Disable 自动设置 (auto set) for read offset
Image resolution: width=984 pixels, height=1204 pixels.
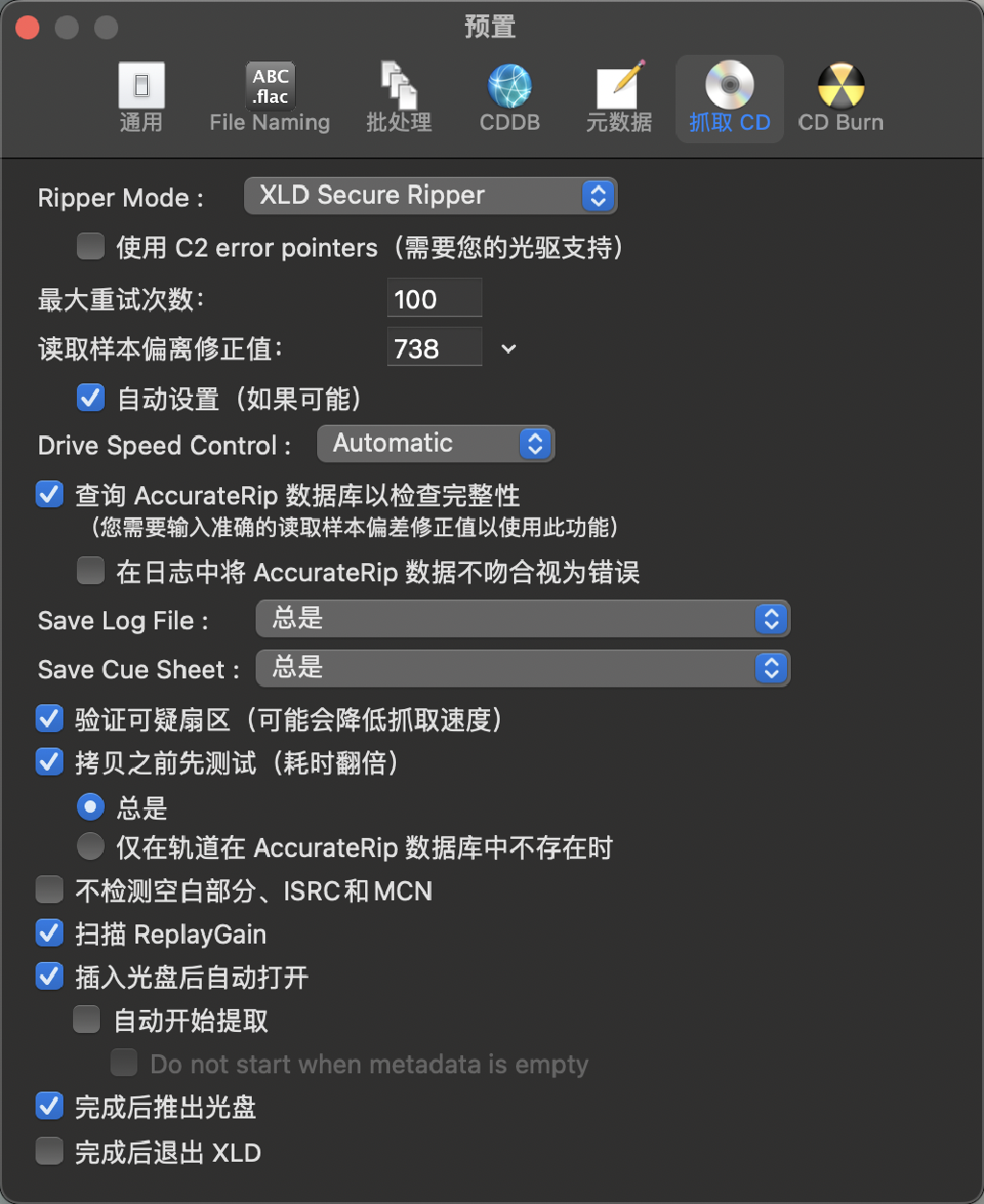tap(90, 398)
